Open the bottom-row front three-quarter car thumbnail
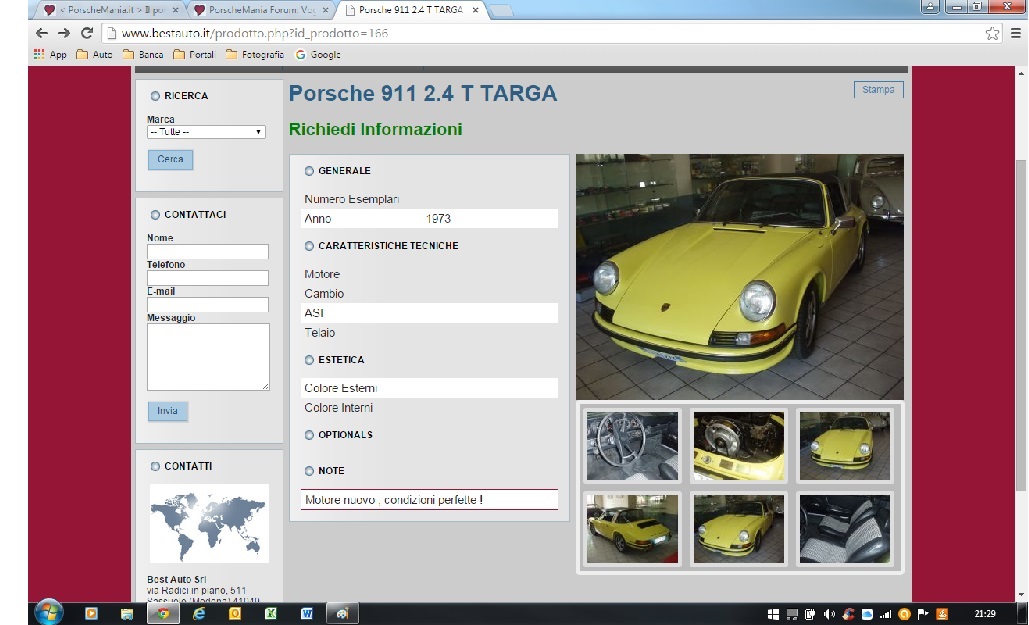 click(x=738, y=528)
